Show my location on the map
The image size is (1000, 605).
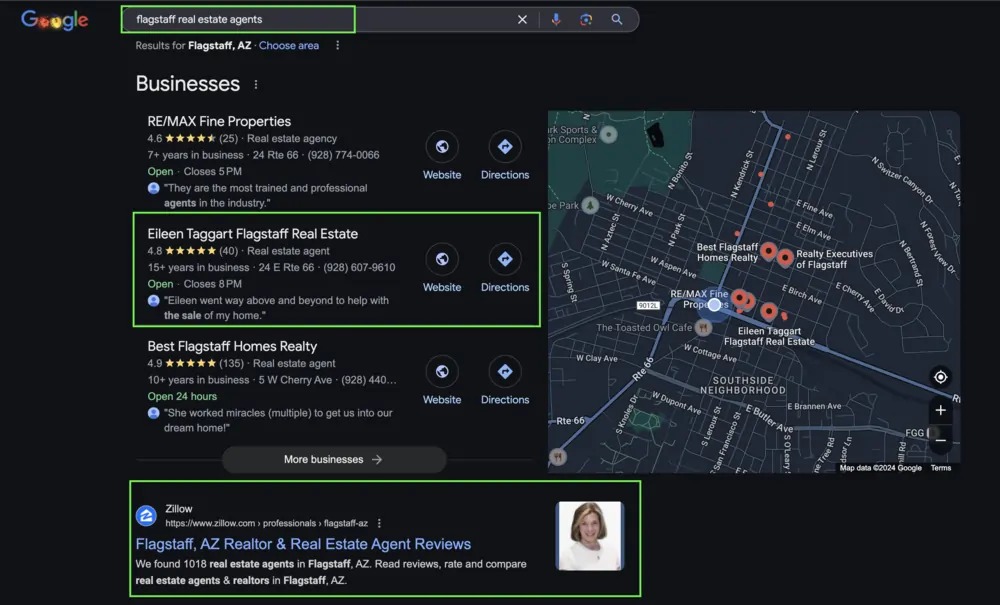[x=940, y=377]
